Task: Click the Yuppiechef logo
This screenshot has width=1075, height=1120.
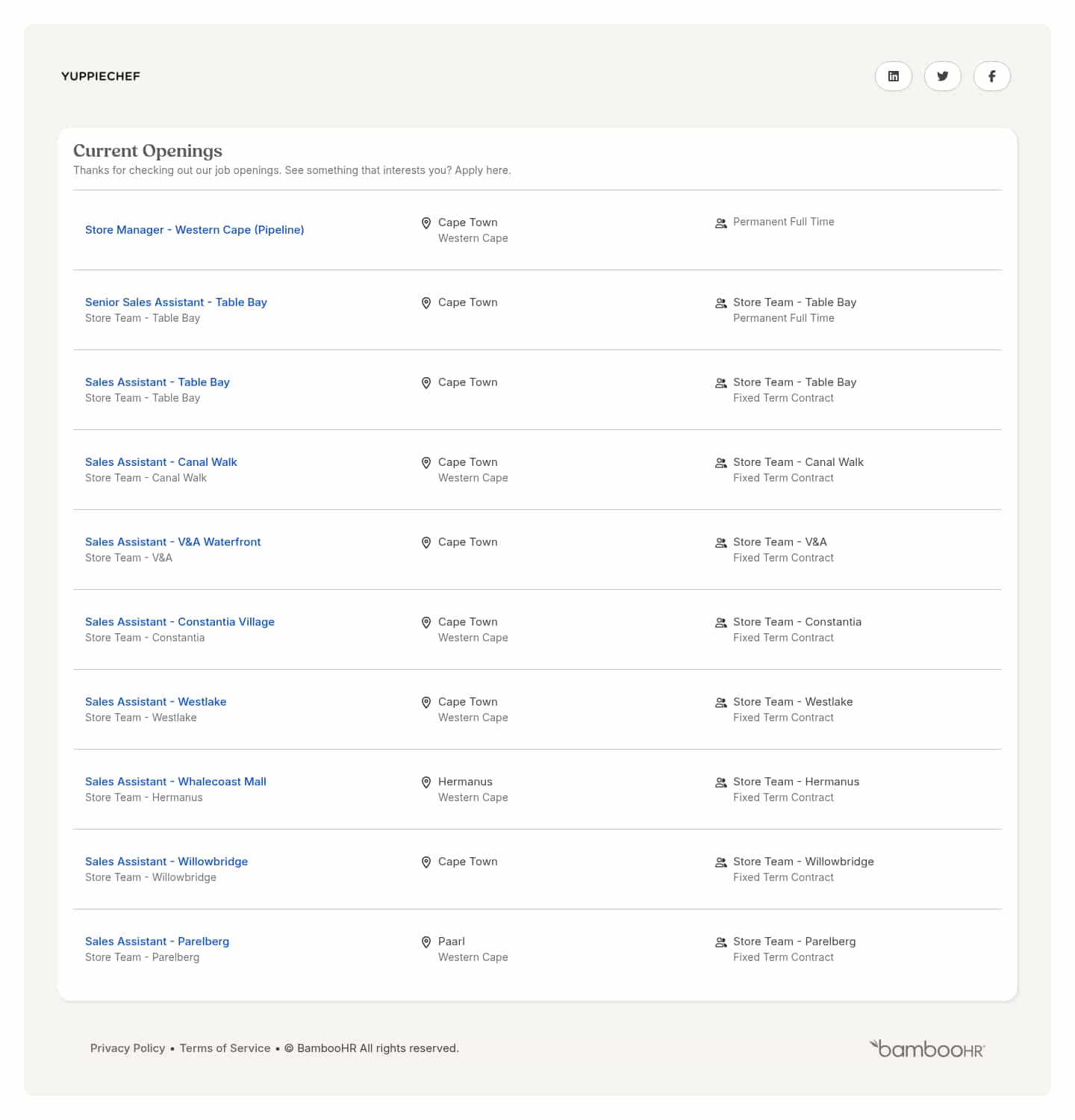Action: click(101, 76)
